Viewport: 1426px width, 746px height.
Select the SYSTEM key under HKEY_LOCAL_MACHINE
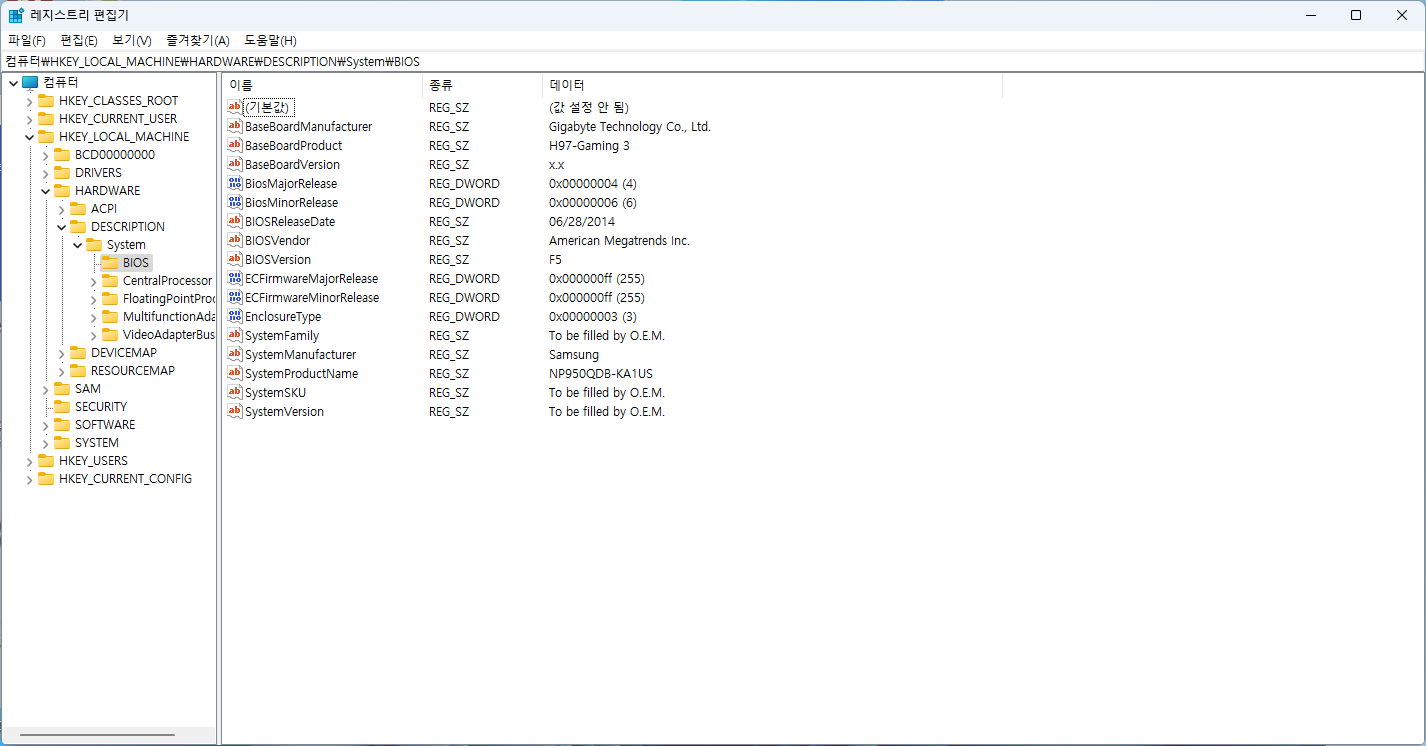pos(97,443)
